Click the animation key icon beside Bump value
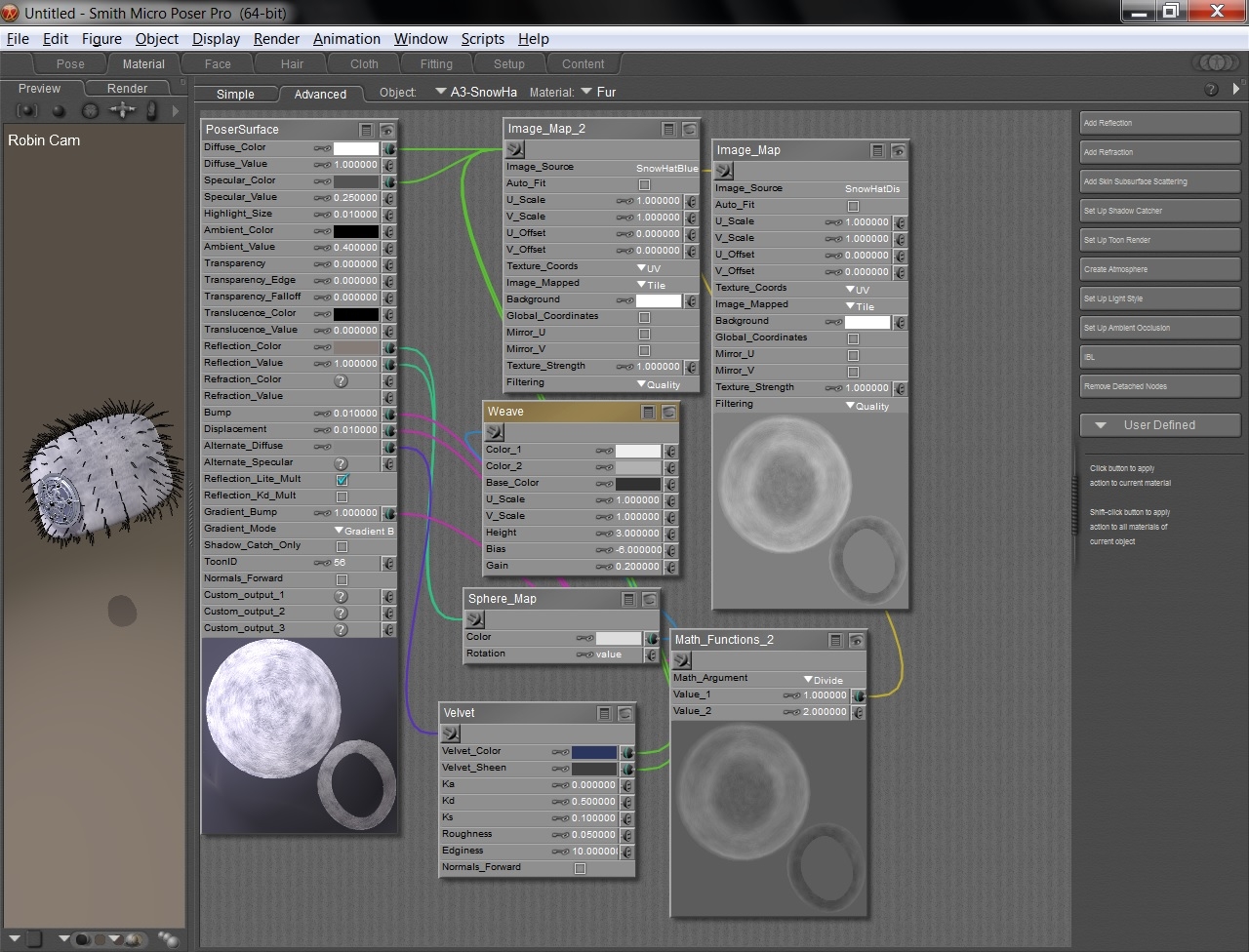 [321, 414]
